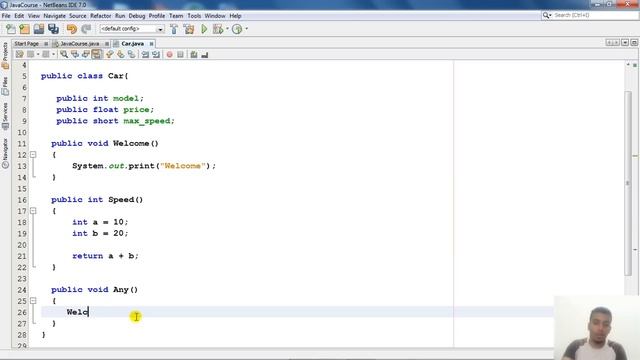Open the Navigate menu
640x360 pixels.
tap(54, 16)
